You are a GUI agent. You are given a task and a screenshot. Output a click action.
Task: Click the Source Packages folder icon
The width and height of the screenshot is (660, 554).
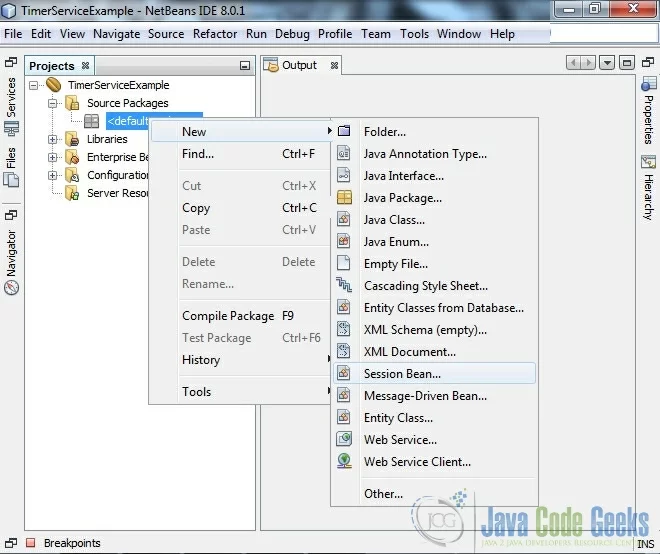72,103
